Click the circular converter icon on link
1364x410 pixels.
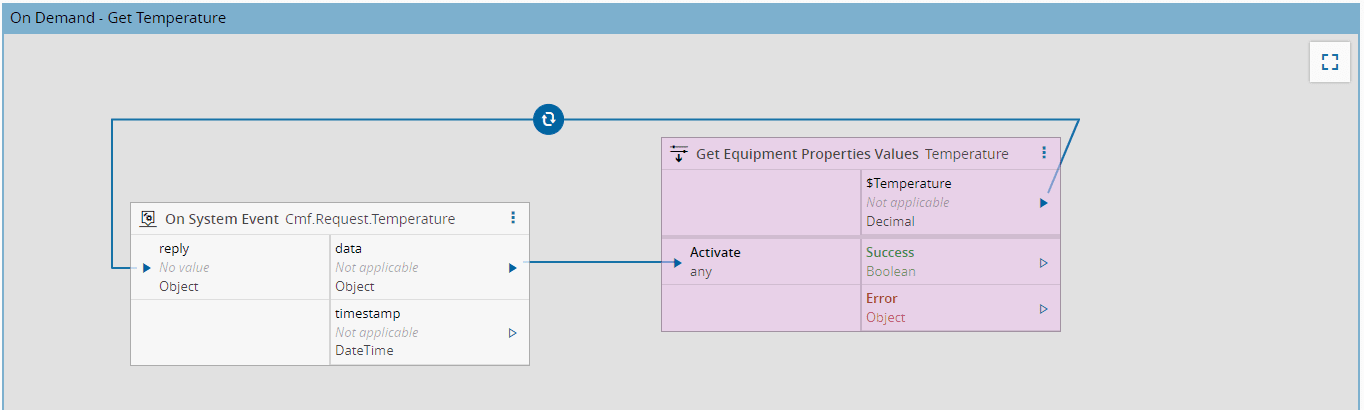[x=548, y=119]
